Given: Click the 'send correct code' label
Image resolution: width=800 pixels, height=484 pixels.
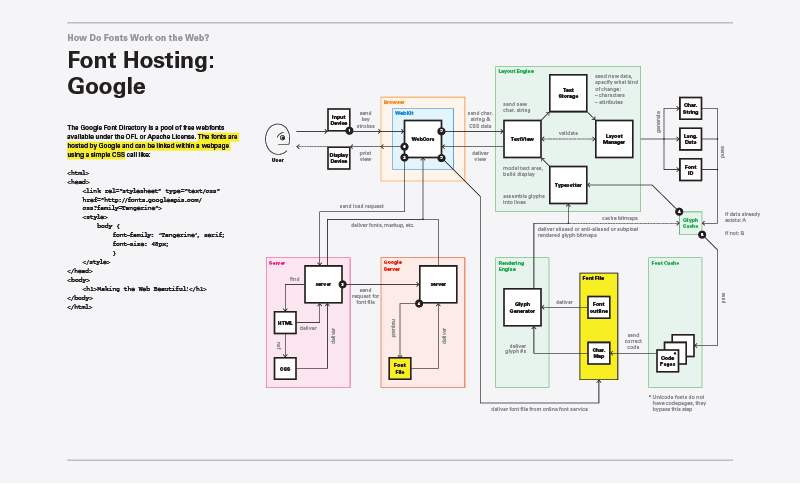Looking at the screenshot, I should (x=633, y=341).
